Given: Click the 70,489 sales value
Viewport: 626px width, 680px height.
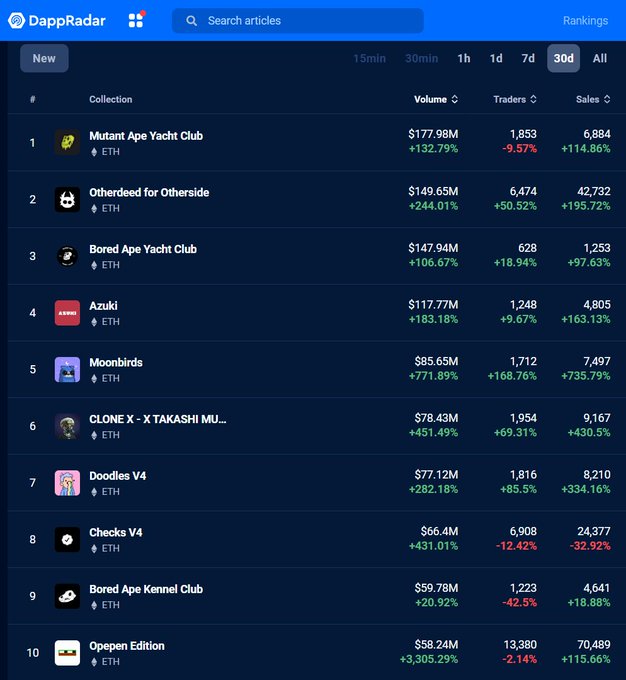Looking at the screenshot, I should [x=594, y=645].
